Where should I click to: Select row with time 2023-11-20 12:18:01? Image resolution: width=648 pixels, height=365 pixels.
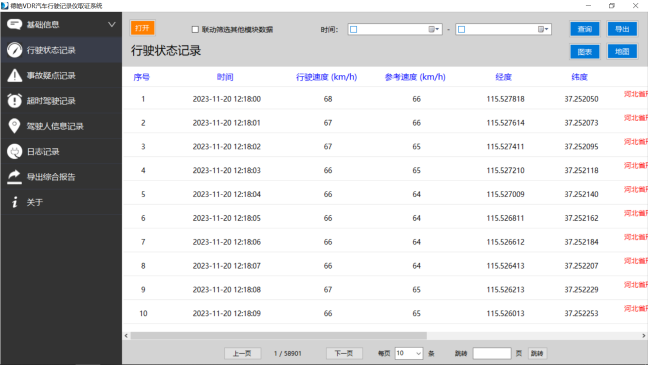[385, 123]
